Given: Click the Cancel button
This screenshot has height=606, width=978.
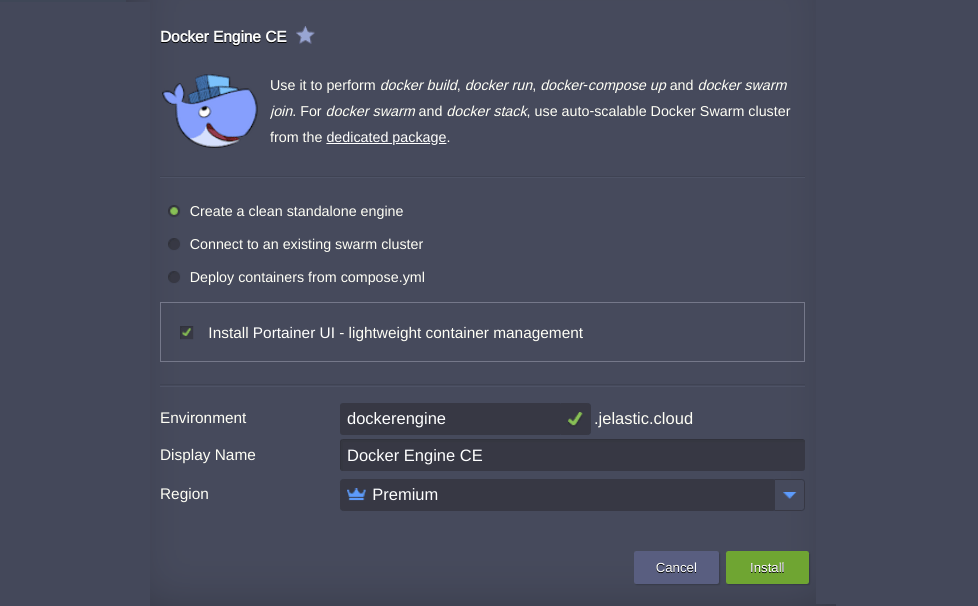Looking at the screenshot, I should coord(676,567).
